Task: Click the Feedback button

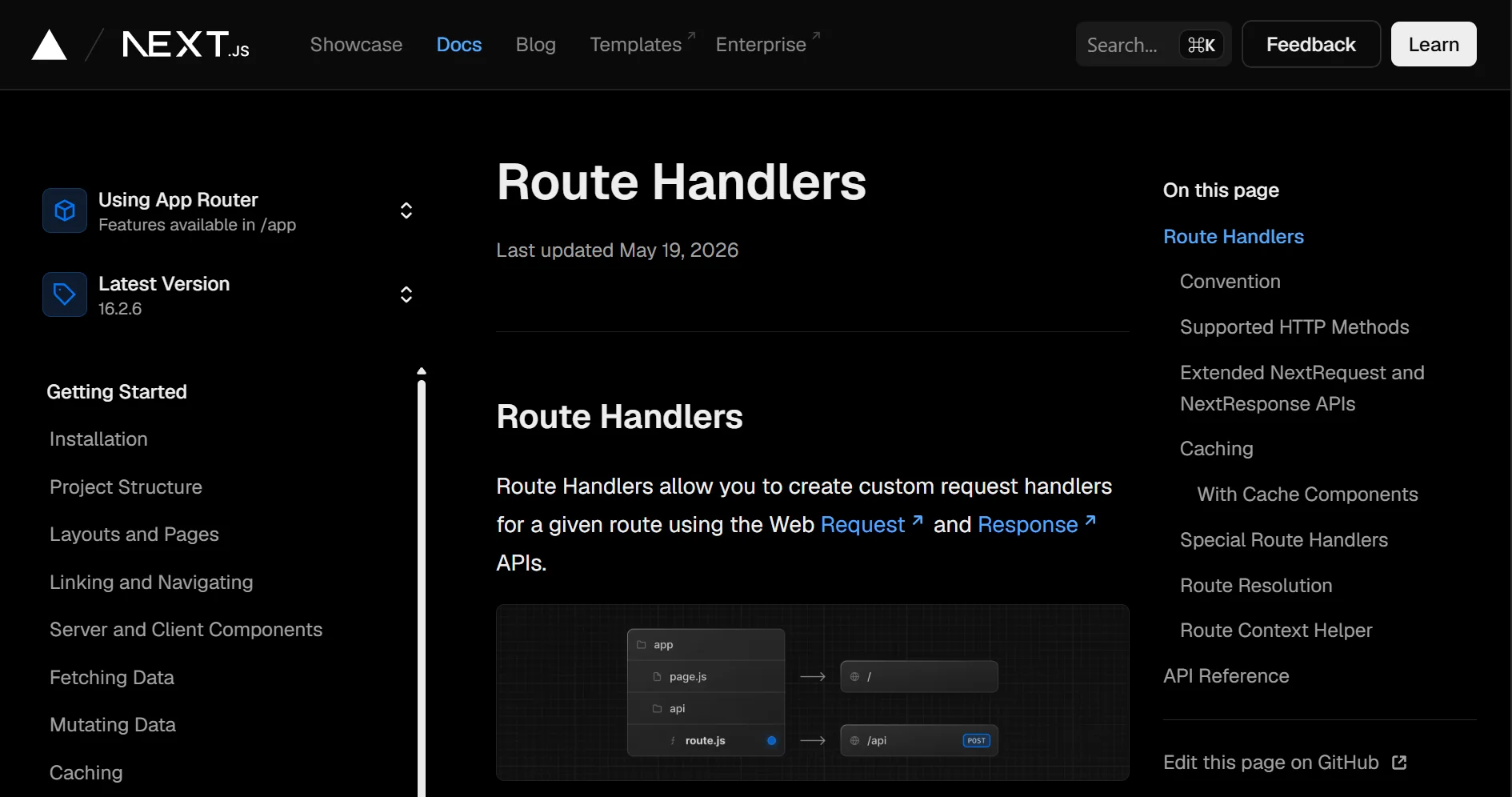Action: [1311, 44]
